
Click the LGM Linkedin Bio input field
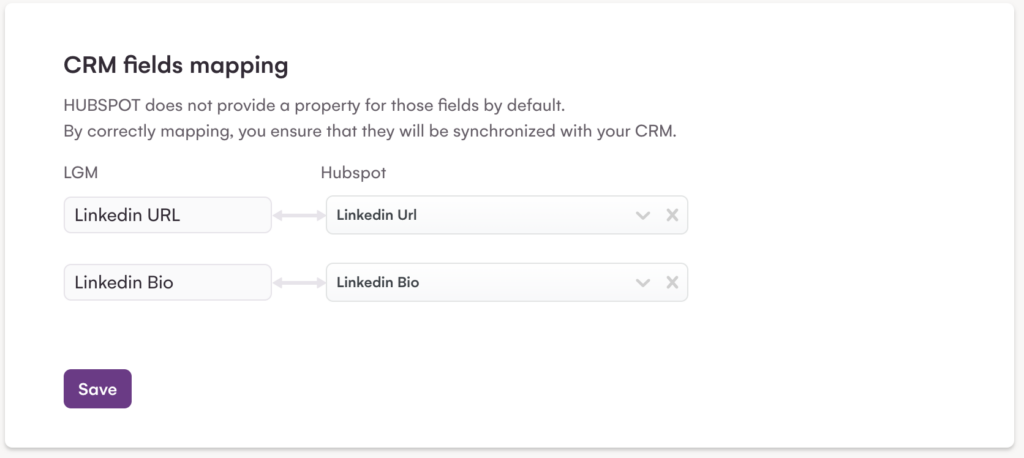[x=167, y=282]
